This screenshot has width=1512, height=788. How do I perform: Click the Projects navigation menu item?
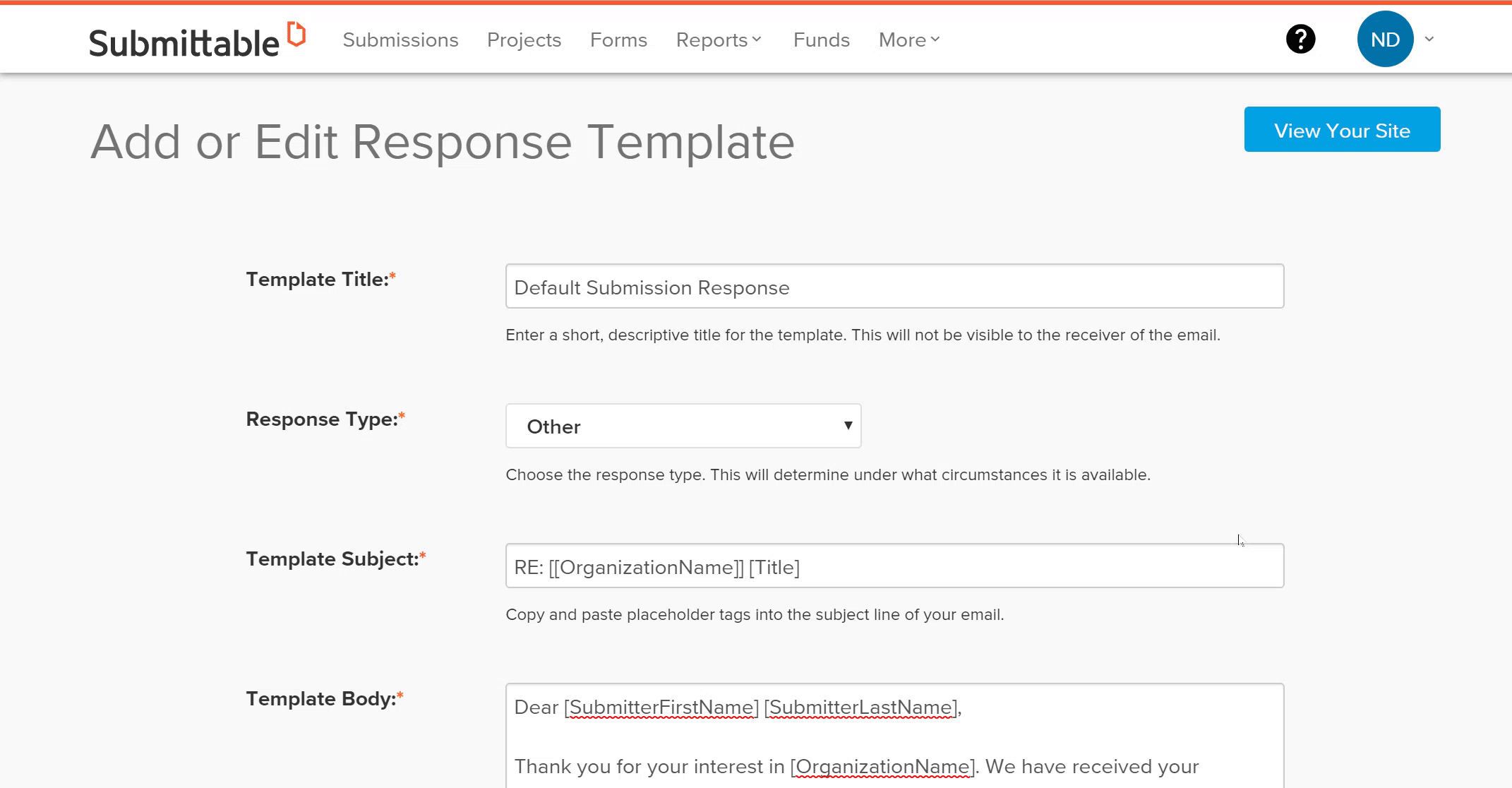tap(525, 40)
